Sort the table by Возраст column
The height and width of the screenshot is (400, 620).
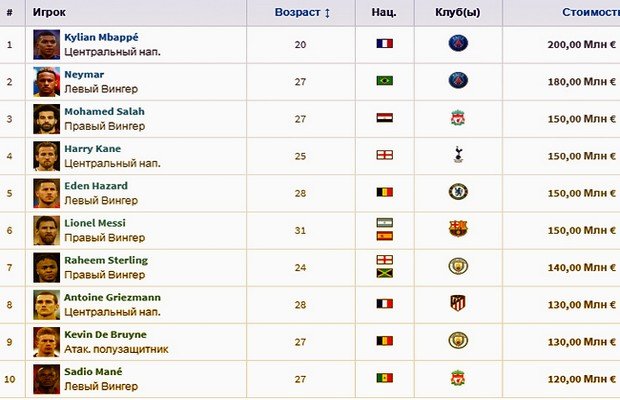(x=302, y=12)
